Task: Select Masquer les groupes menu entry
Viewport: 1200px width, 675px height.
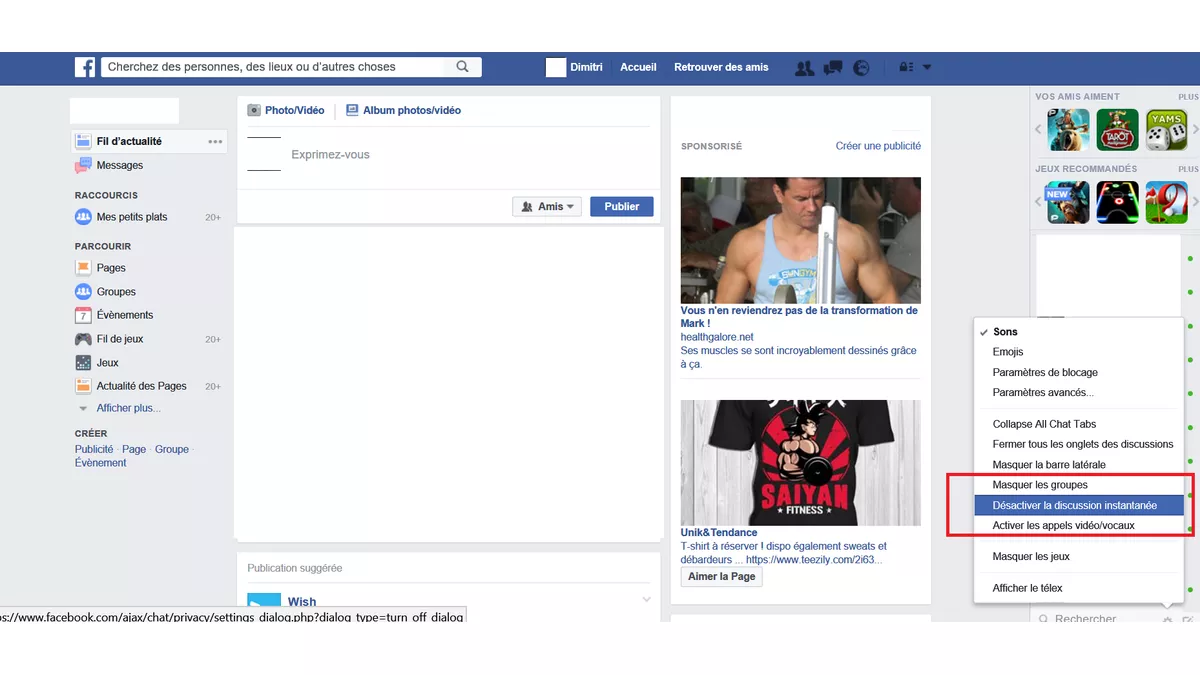Action: point(1039,485)
